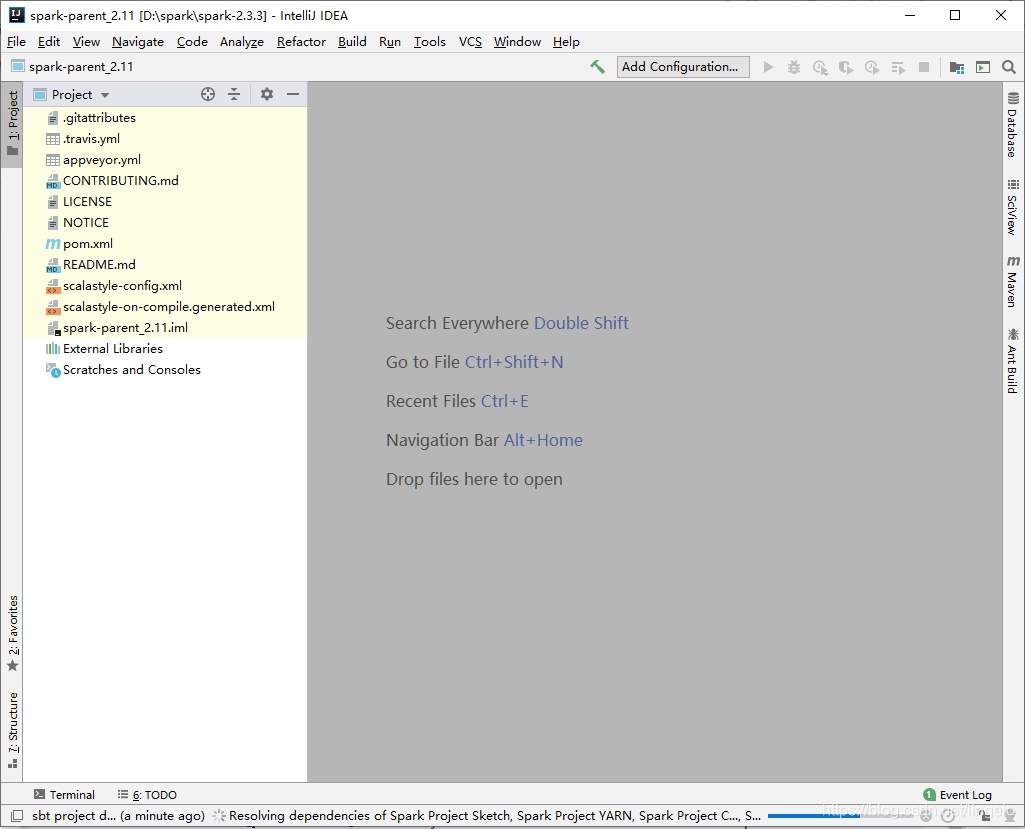Open the Analyze menu

[242, 42]
